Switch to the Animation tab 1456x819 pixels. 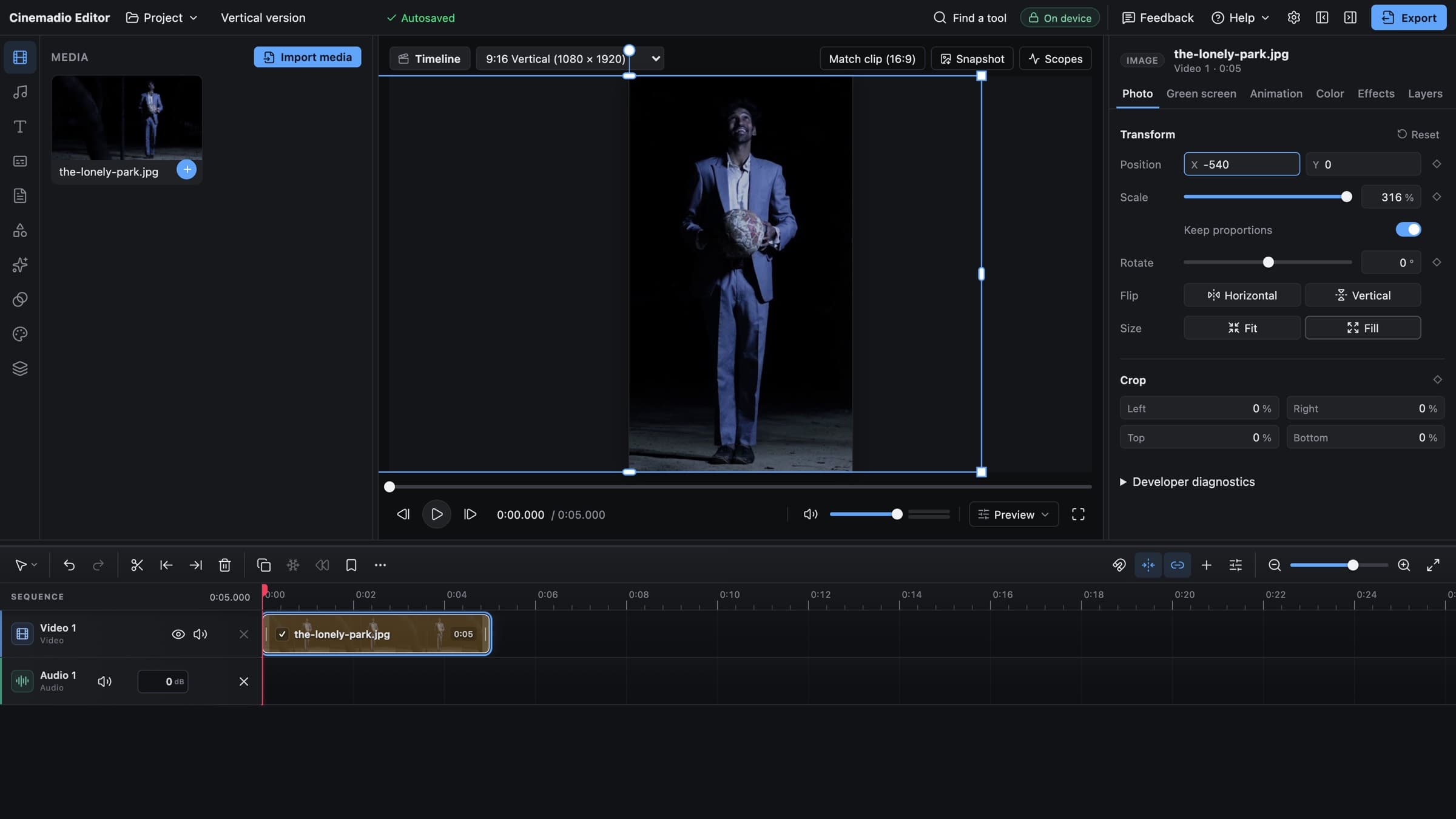(1276, 93)
